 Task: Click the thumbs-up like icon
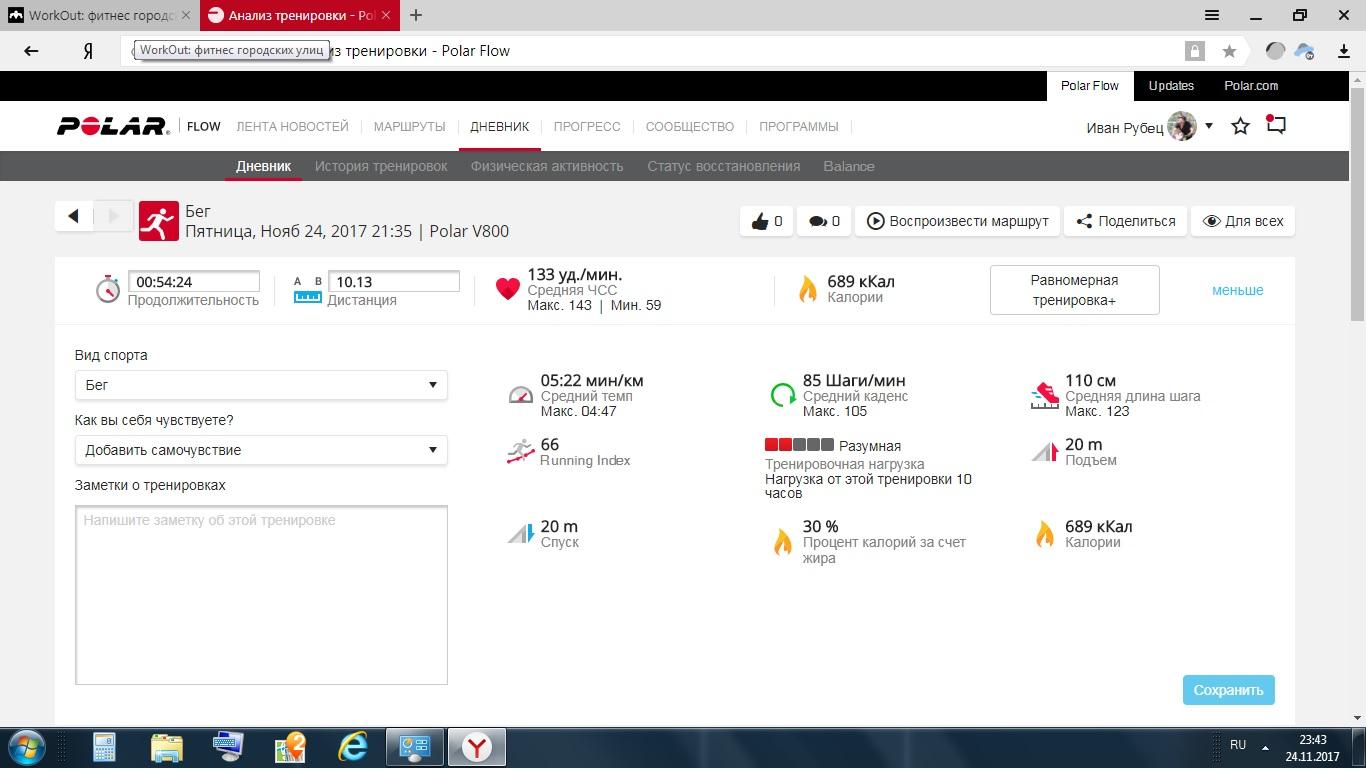click(759, 221)
